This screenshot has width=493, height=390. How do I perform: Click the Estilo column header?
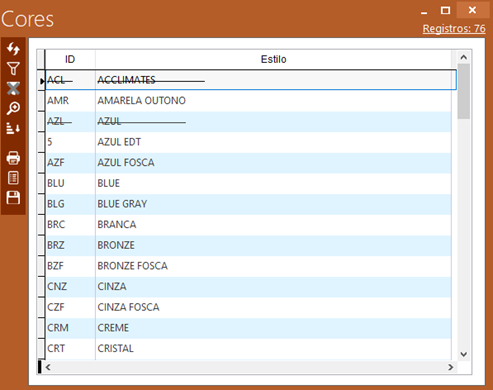[273, 59]
